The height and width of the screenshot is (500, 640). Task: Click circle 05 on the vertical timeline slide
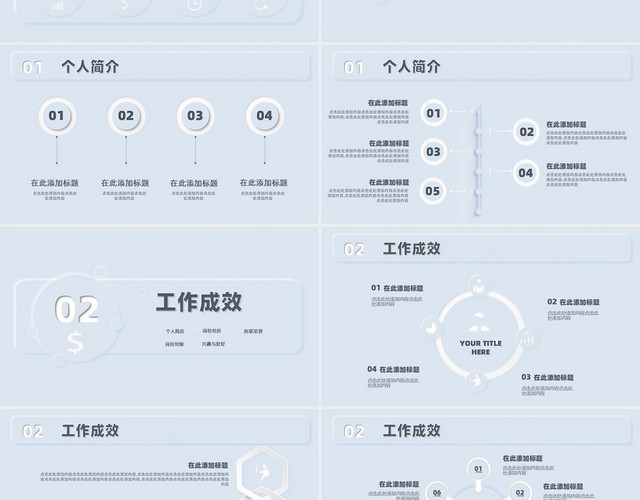[x=433, y=191]
